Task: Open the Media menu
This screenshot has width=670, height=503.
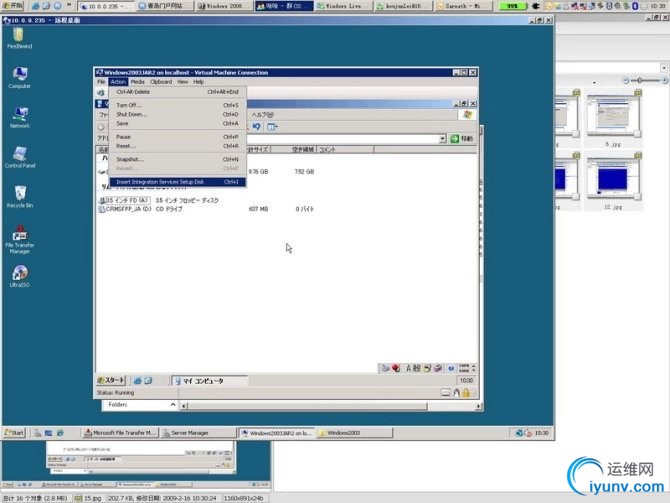Action: pos(137,82)
